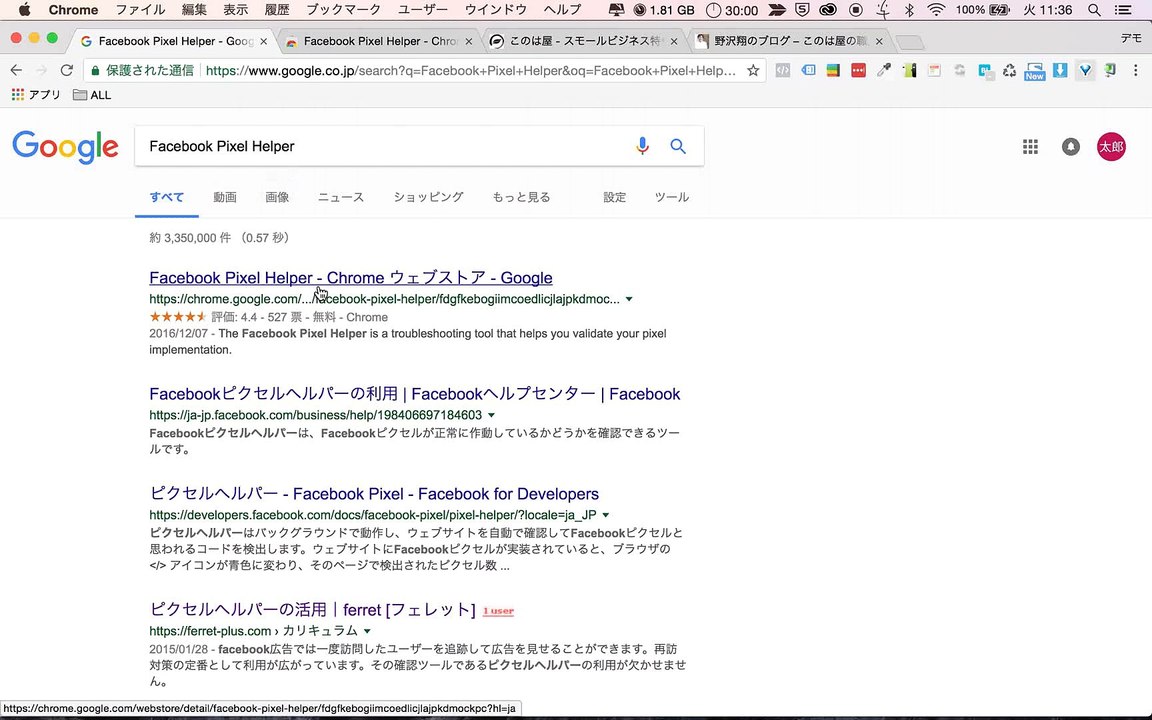Switch to the 画像 results tab
This screenshot has height=720, width=1152.
point(277,197)
